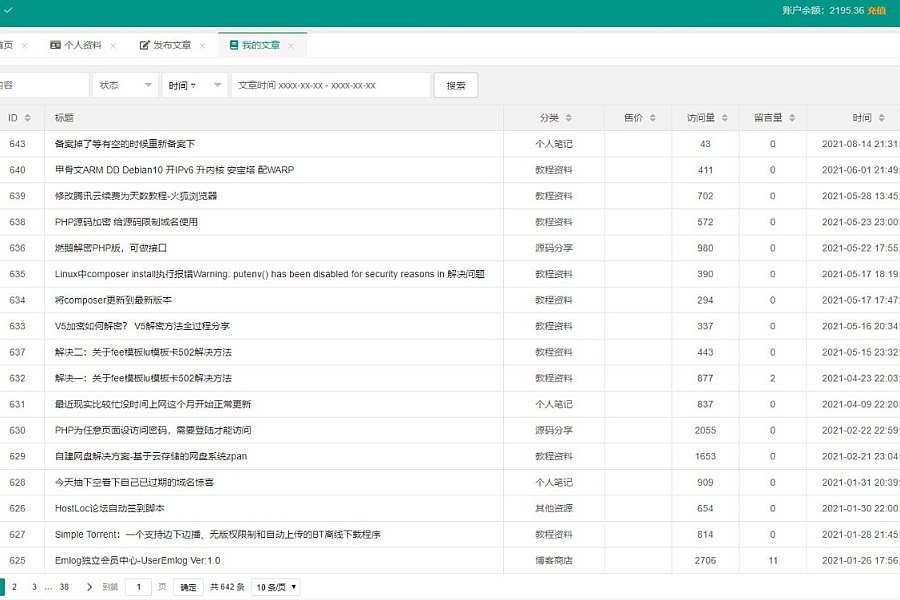Image resolution: width=900 pixels, height=600 pixels.
Task: Switch to the 个人资料 tab
Action: [83, 45]
